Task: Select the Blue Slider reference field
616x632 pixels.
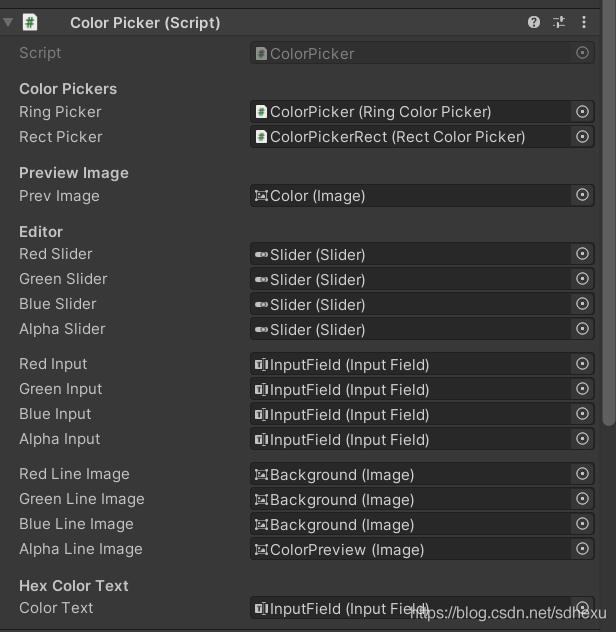Action: [410, 304]
